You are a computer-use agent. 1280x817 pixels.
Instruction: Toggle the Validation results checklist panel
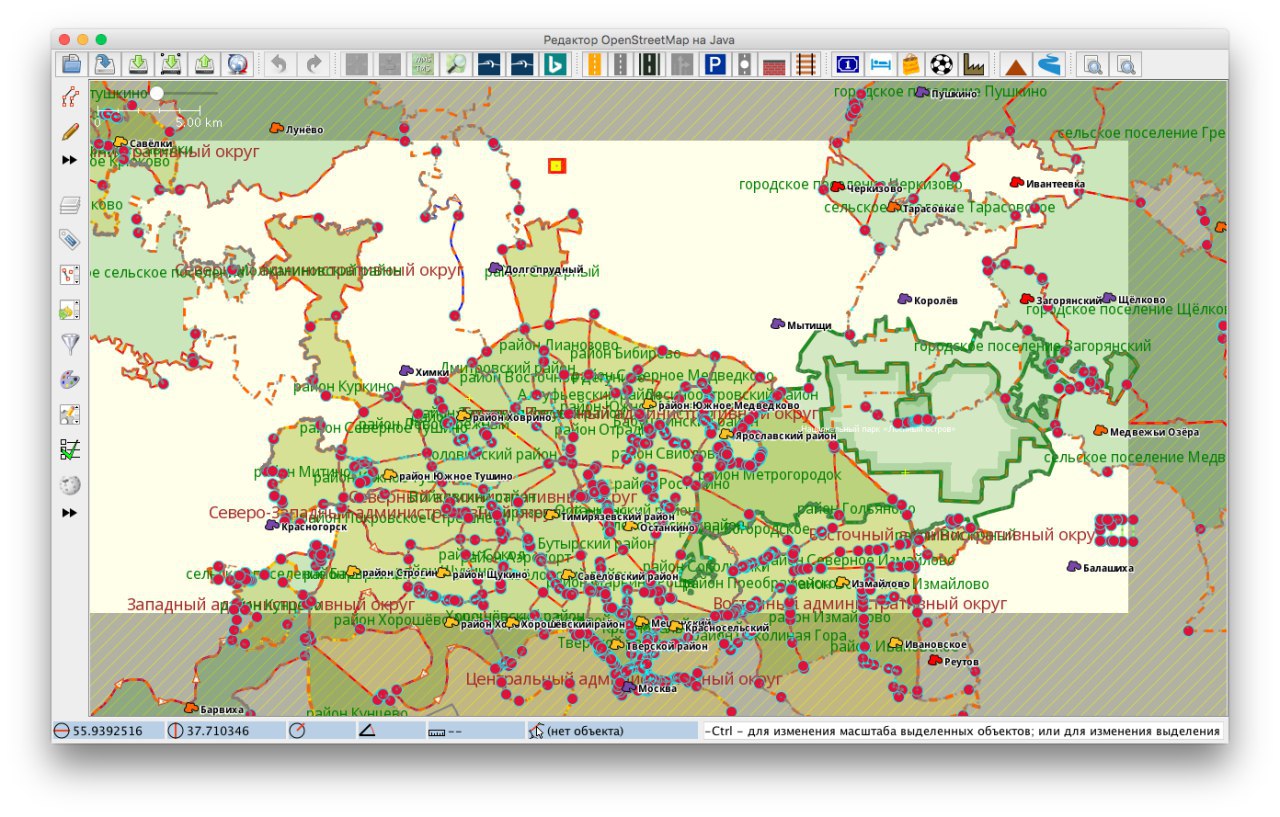point(69,450)
